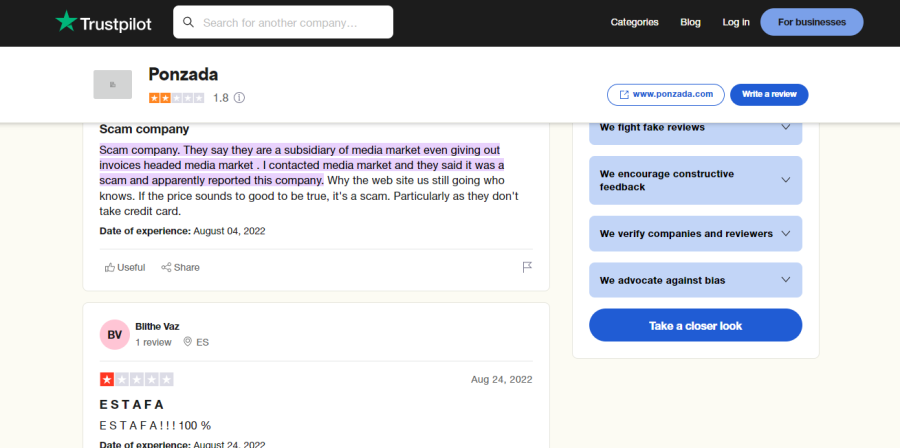Viewport: 900px width, 448px height.
Task: Flag the Scam company review
Action: (527, 267)
